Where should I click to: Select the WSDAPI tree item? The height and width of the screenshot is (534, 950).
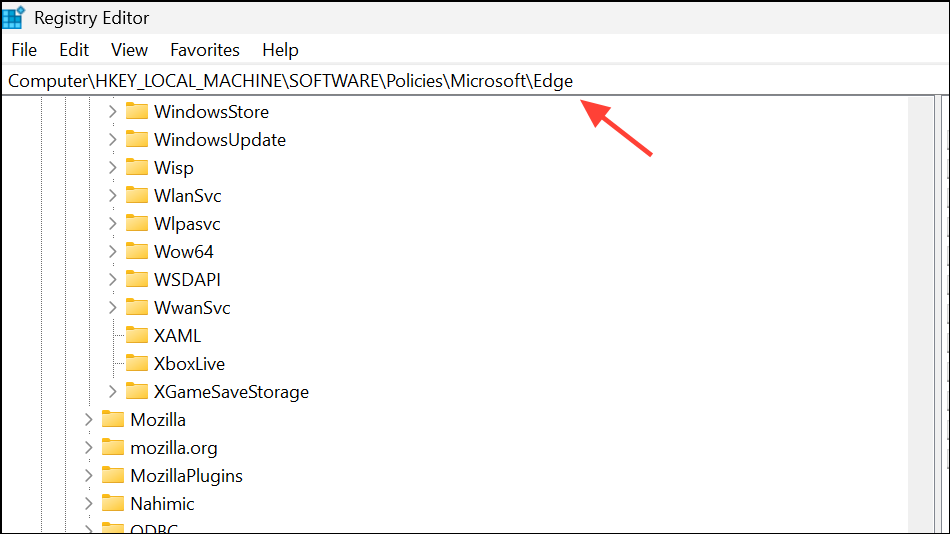[x=187, y=279]
